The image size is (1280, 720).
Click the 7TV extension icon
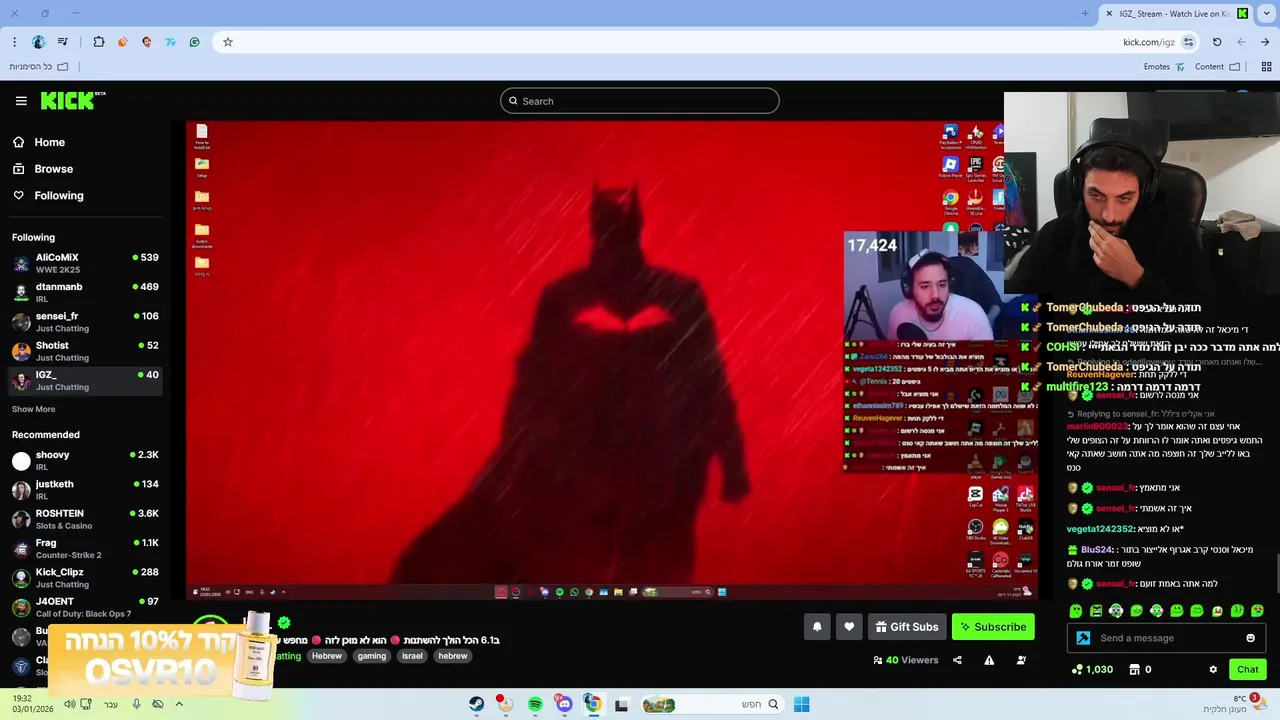pyautogui.click(x=171, y=42)
